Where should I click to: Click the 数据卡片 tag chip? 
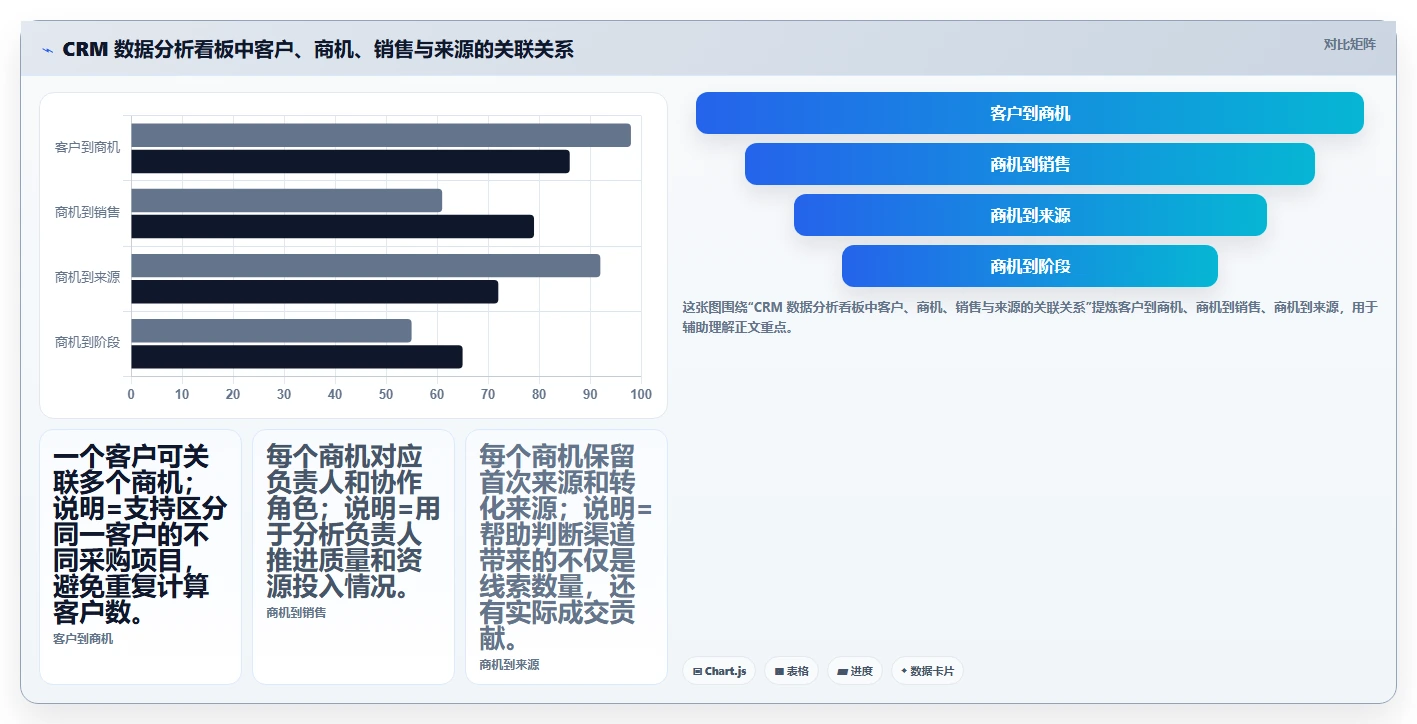pos(927,671)
